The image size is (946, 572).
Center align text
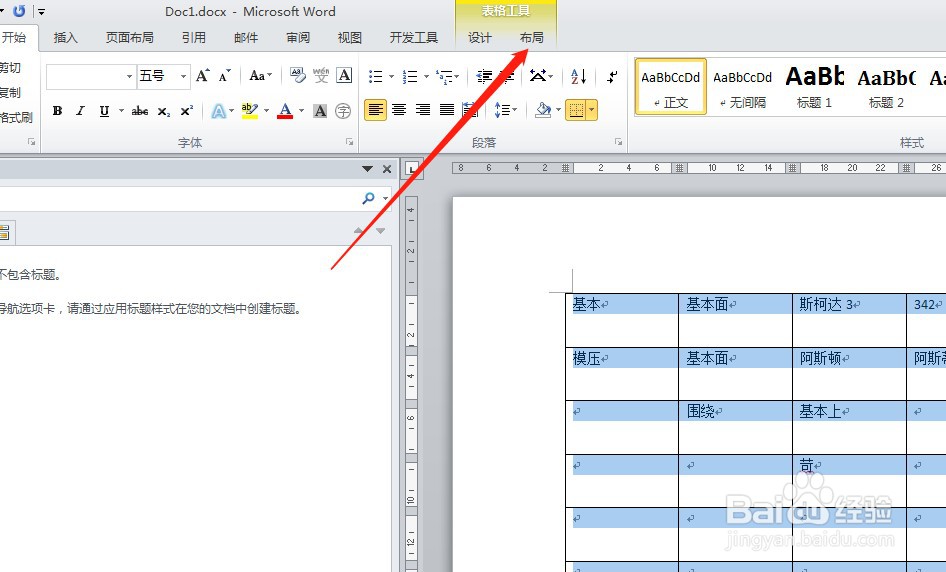399,110
